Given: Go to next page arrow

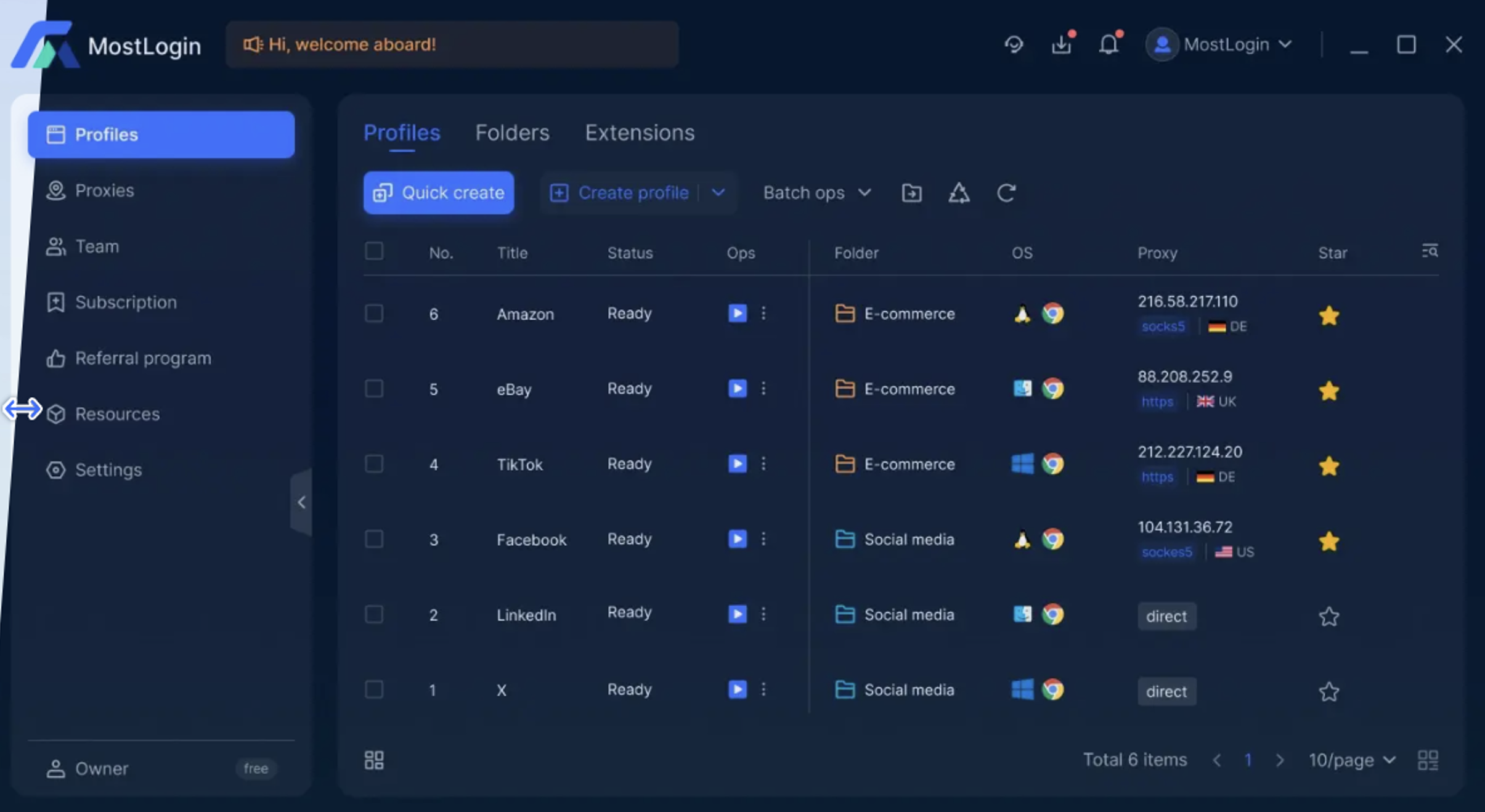Looking at the screenshot, I should coord(1280,760).
